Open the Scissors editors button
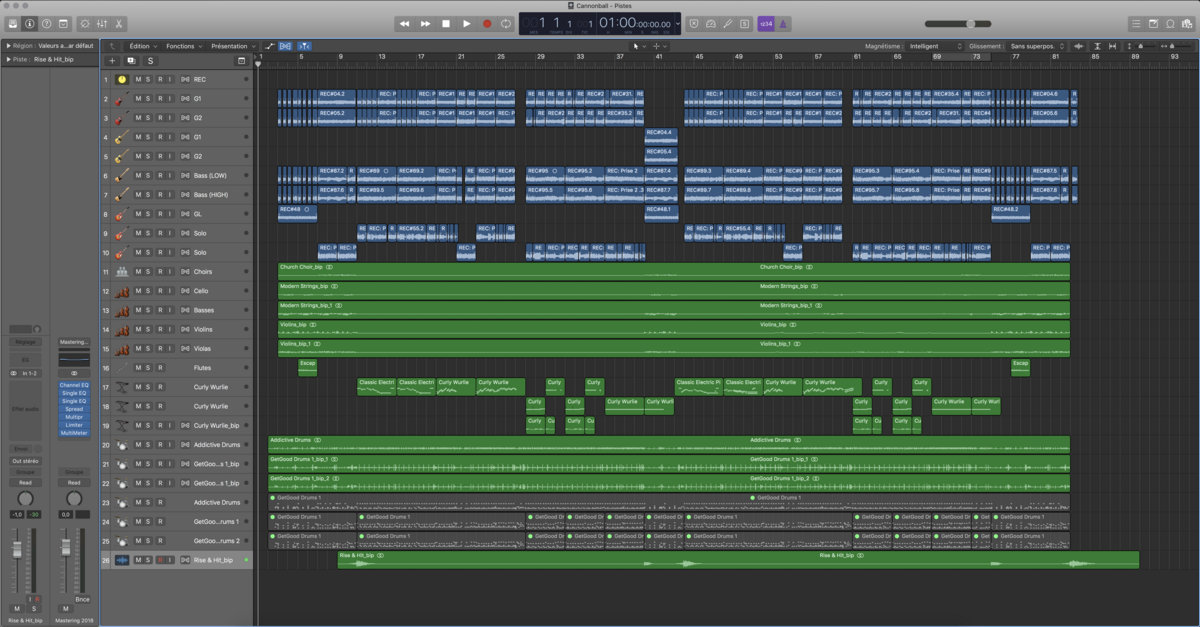This screenshot has width=1200, height=627. [x=119, y=23]
